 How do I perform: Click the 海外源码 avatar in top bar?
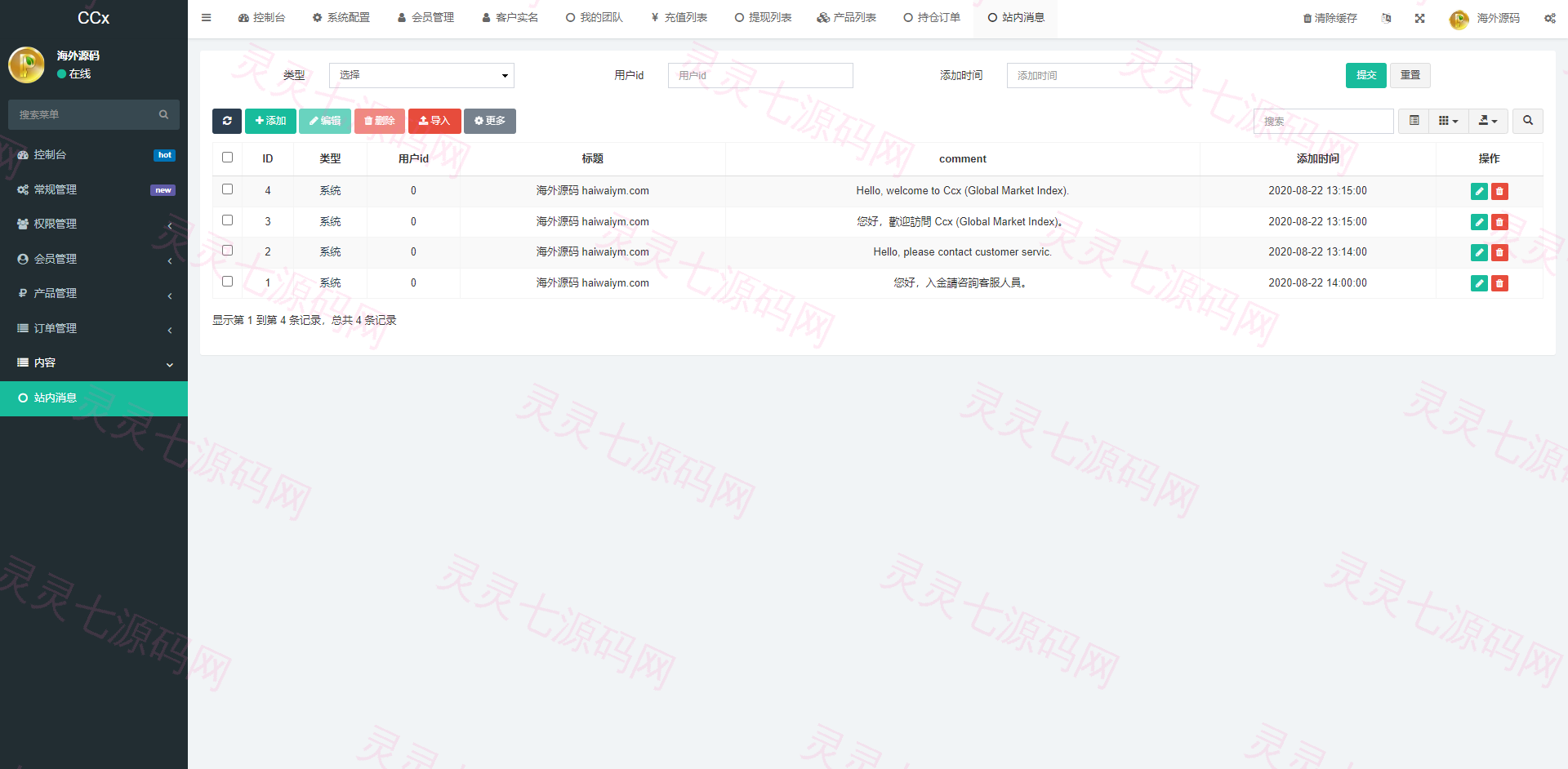tap(1459, 19)
